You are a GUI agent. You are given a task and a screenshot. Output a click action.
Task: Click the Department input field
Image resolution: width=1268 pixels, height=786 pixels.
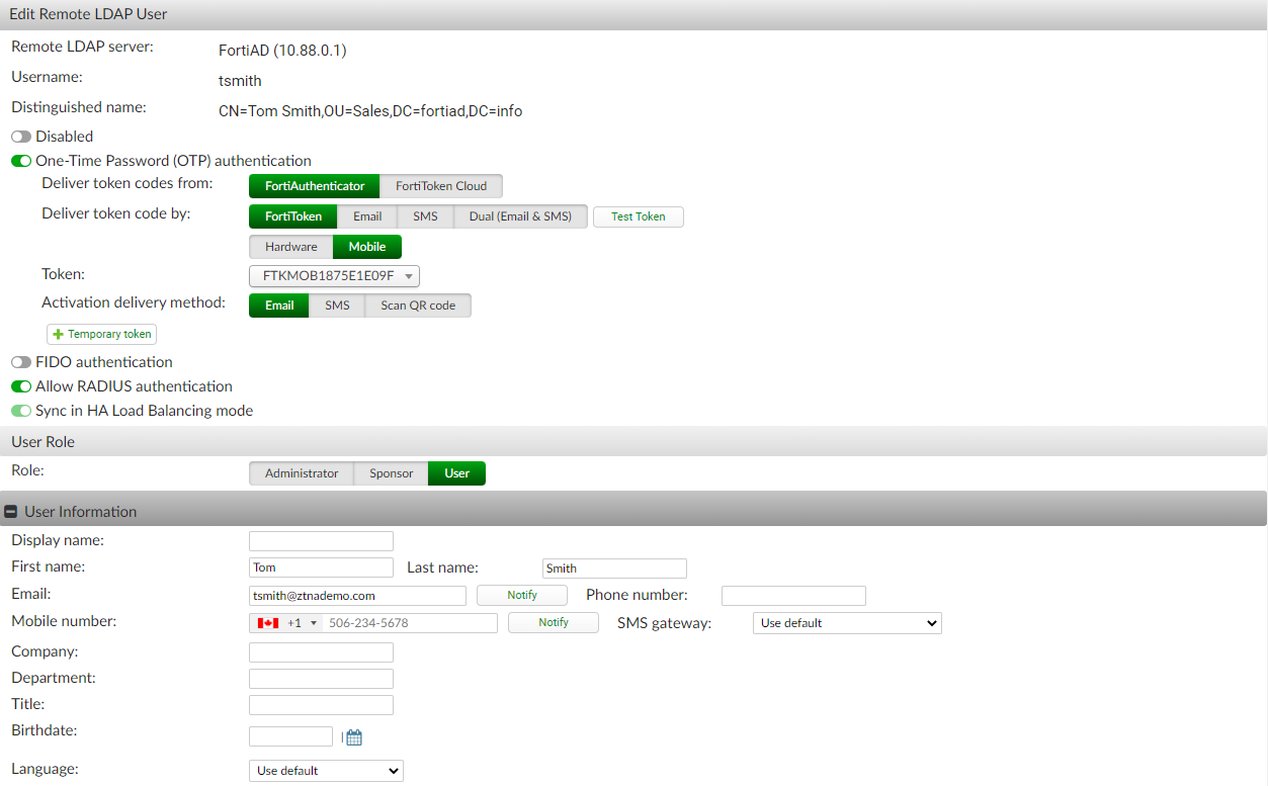point(321,678)
